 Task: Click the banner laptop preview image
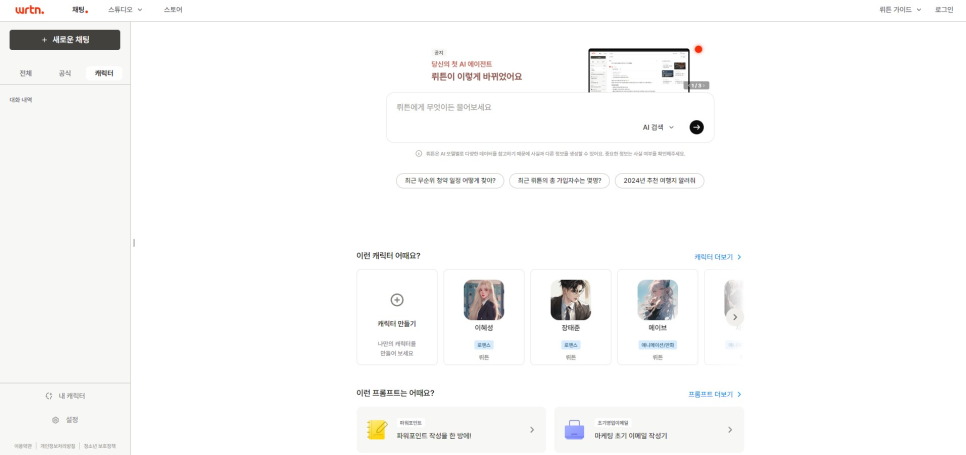click(x=639, y=70)
